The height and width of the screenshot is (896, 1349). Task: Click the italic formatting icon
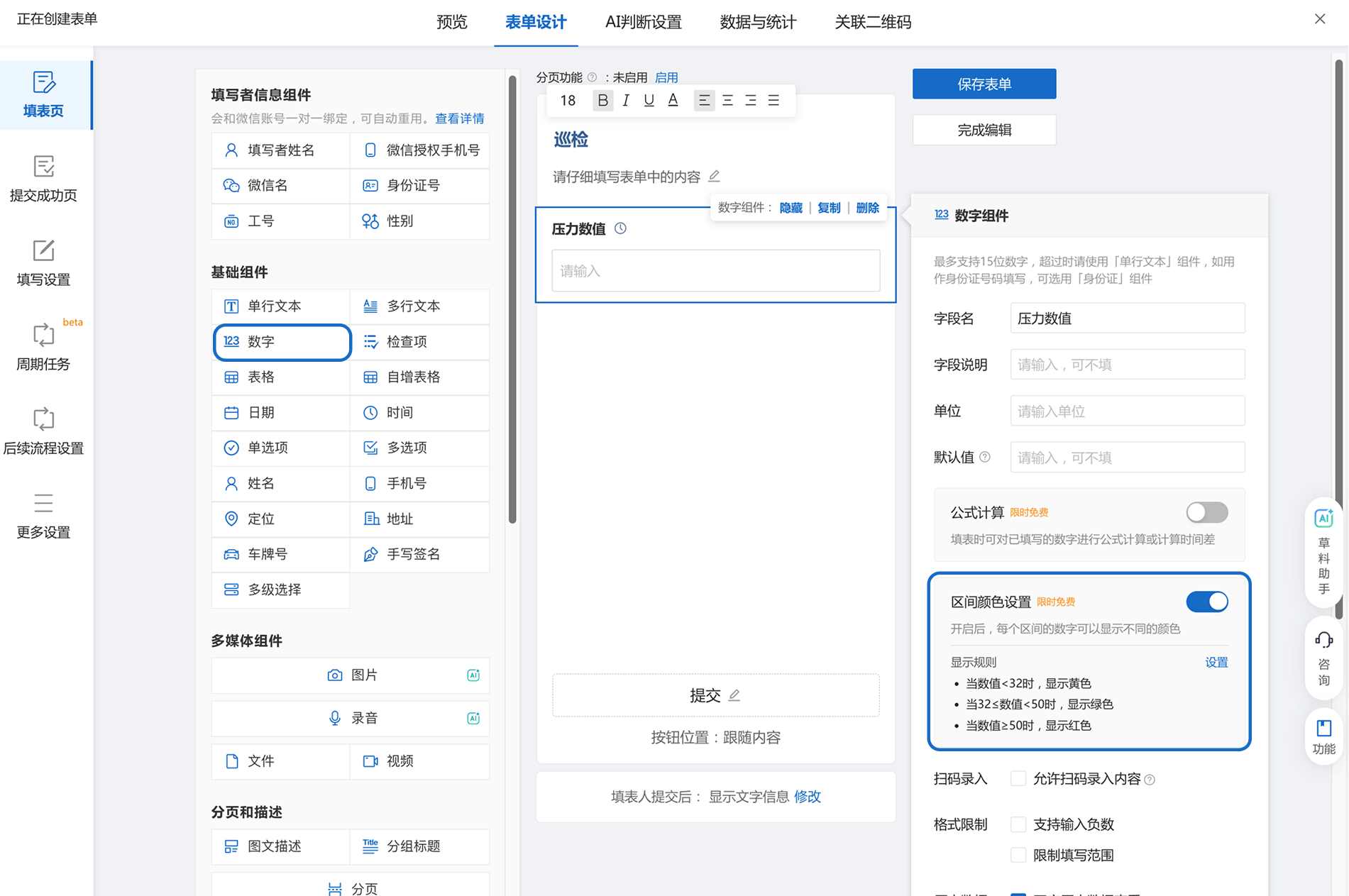coord(625,100)
